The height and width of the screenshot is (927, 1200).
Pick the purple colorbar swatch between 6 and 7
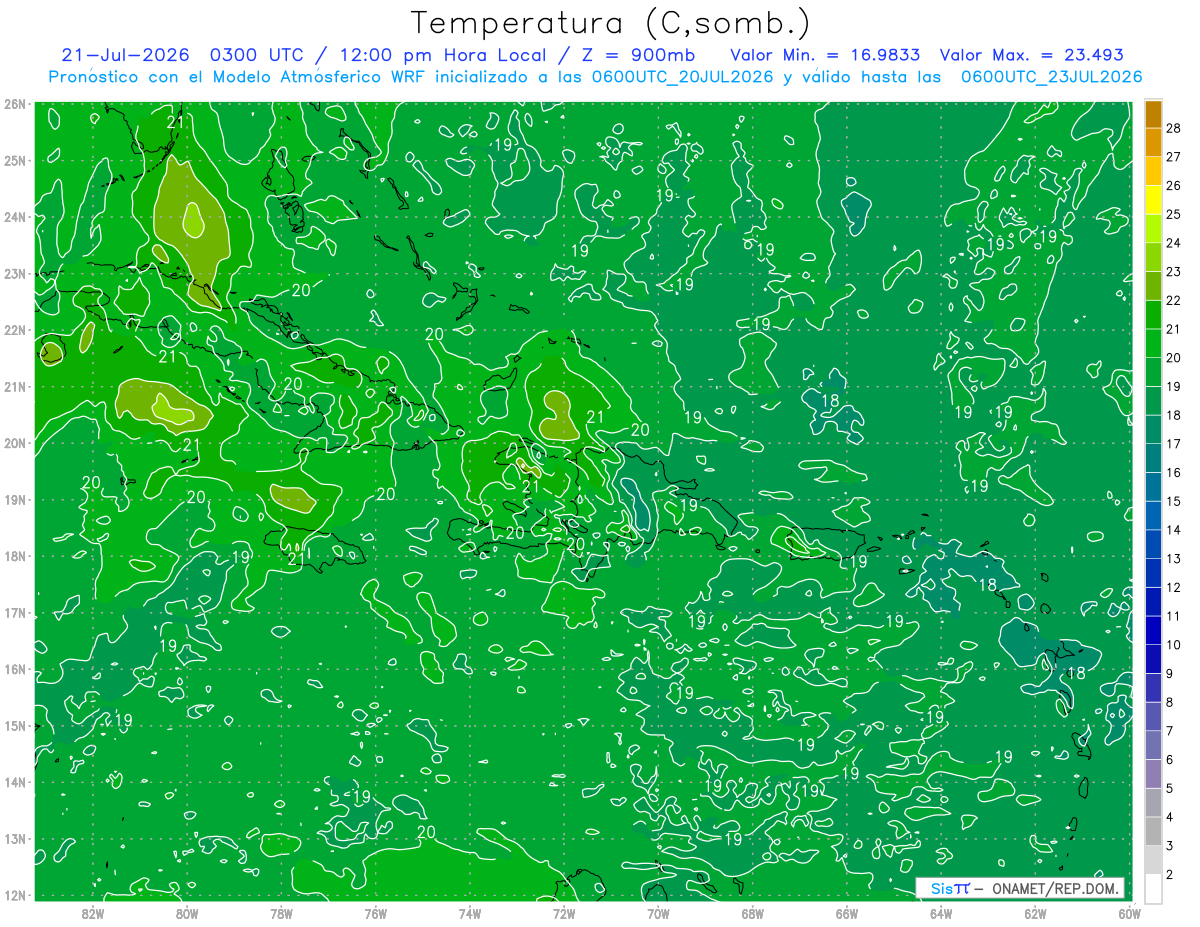(1153, 745)
